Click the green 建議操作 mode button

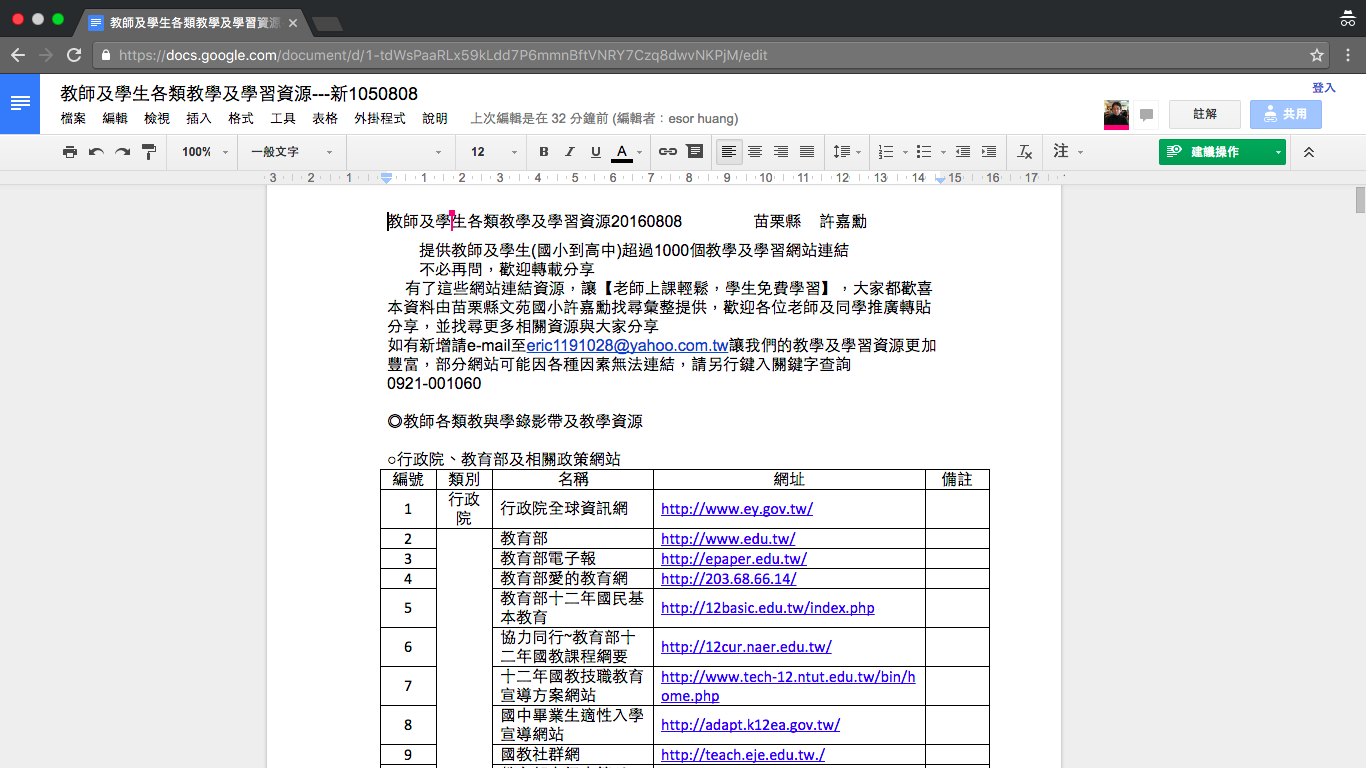pos(1213,152)
